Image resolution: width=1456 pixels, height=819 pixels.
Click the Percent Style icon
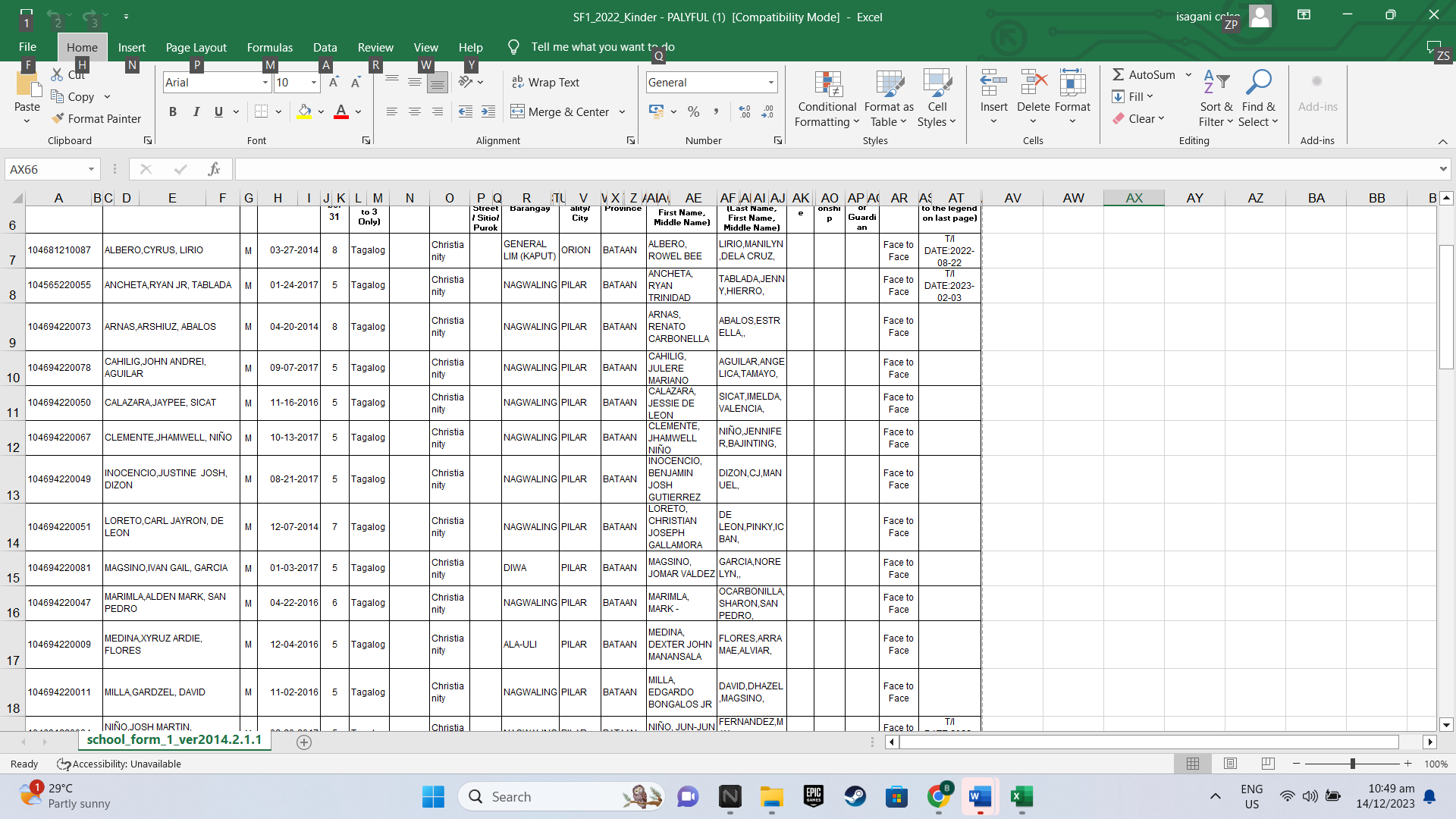click(693, 112)
